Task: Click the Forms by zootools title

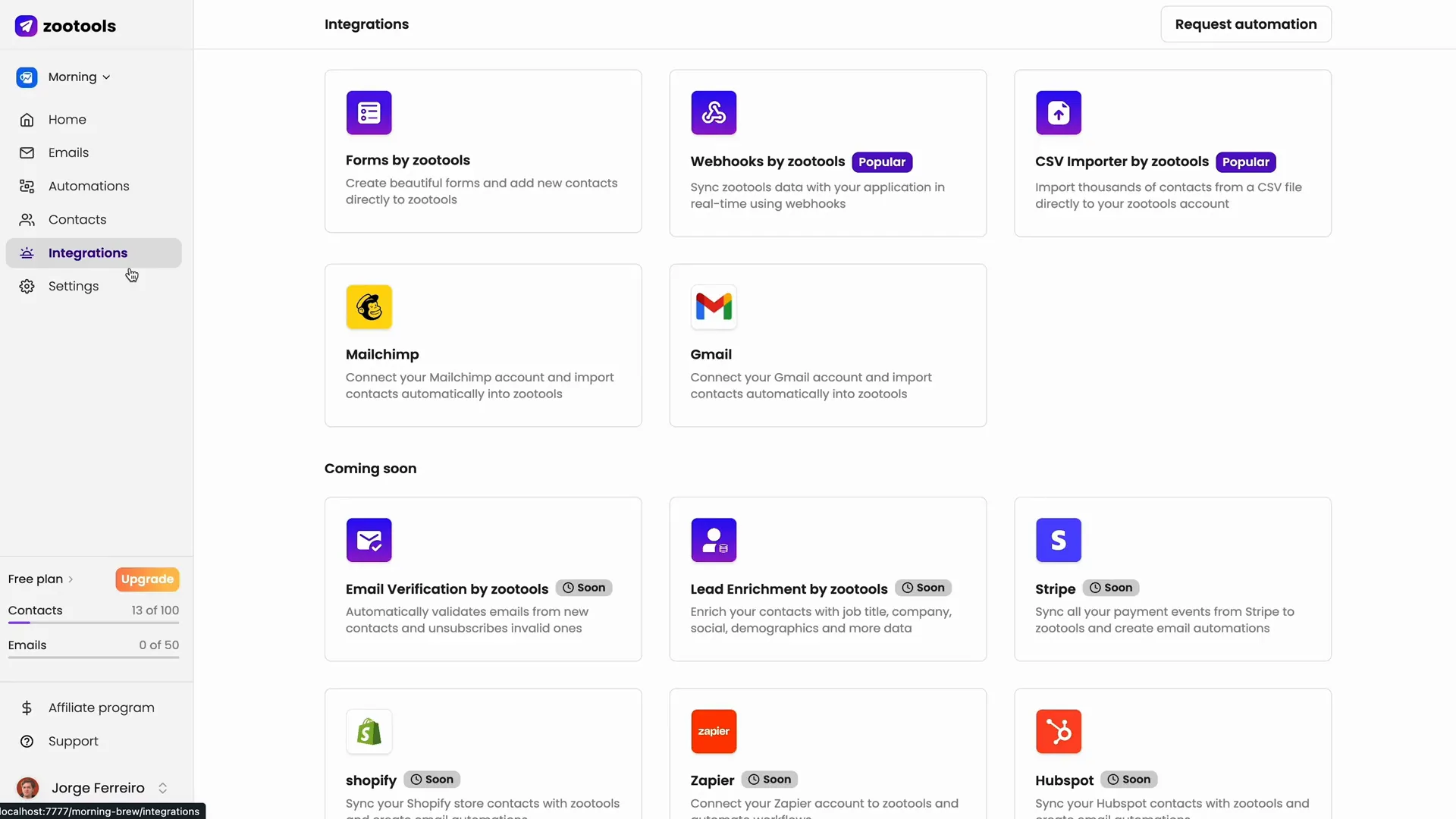Action: coord(408,160)
